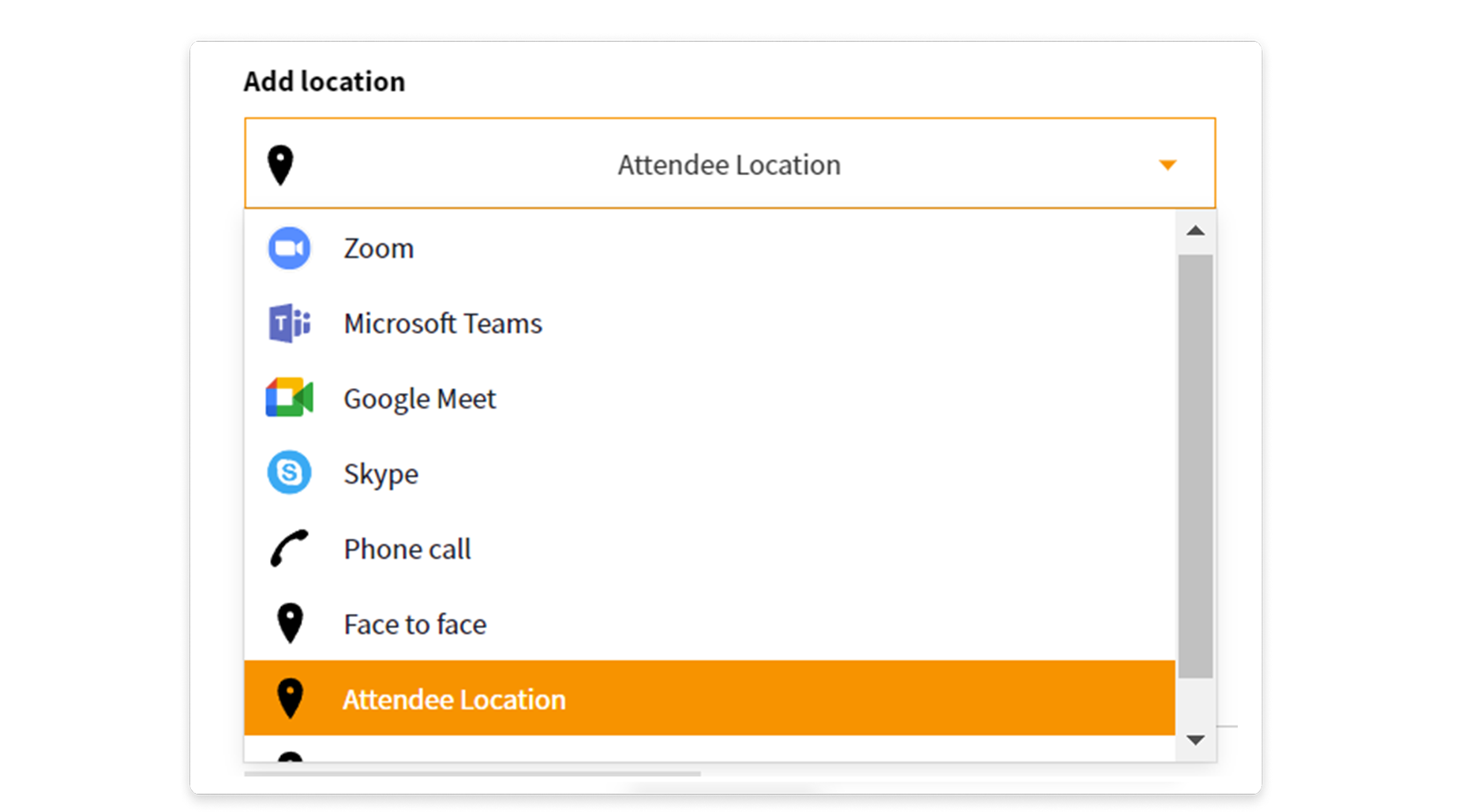Click the scrollbar up arrow
The width and height of the screenshot is (1473, 812).
click(1195, 231)
